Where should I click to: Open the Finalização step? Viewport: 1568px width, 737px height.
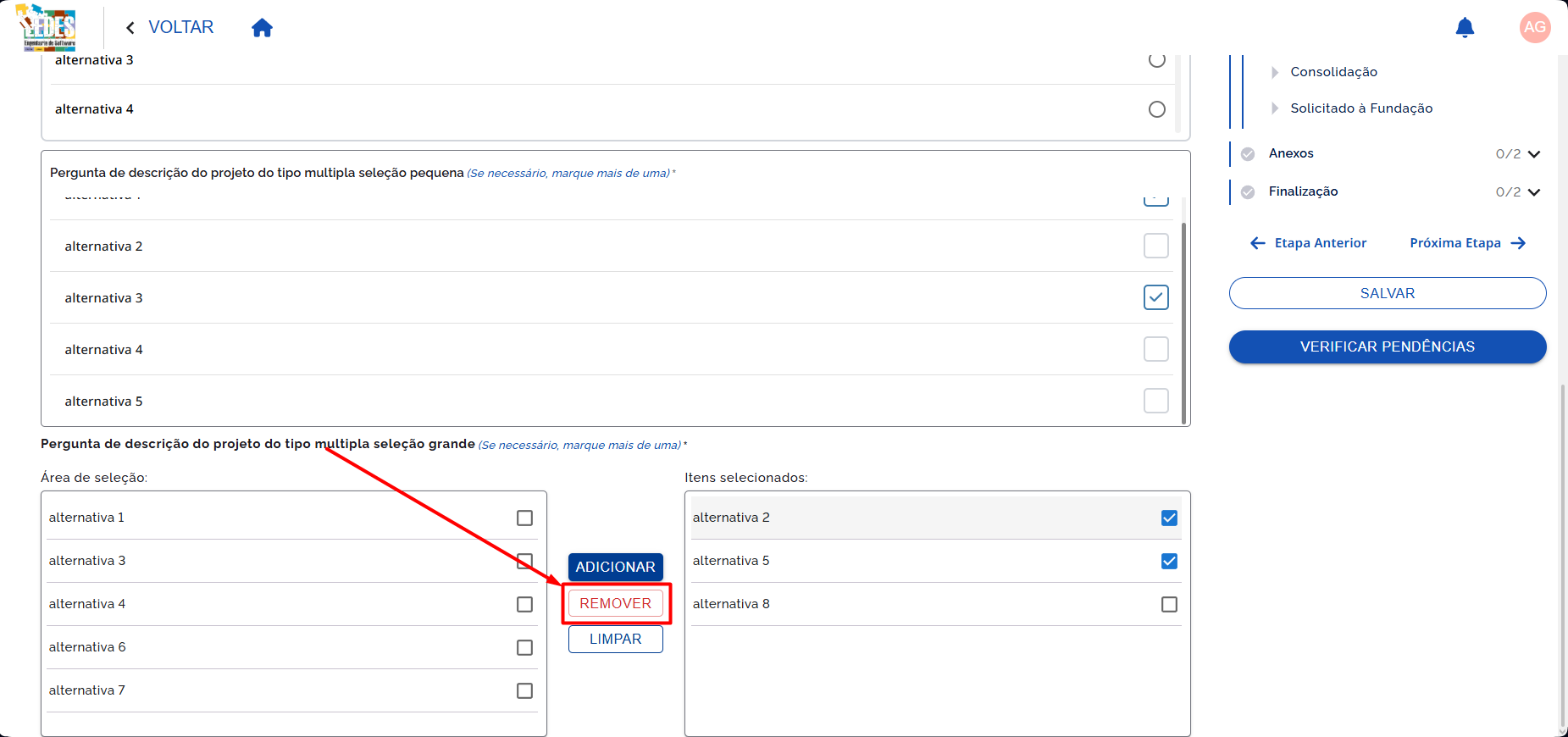point(1303,191)
